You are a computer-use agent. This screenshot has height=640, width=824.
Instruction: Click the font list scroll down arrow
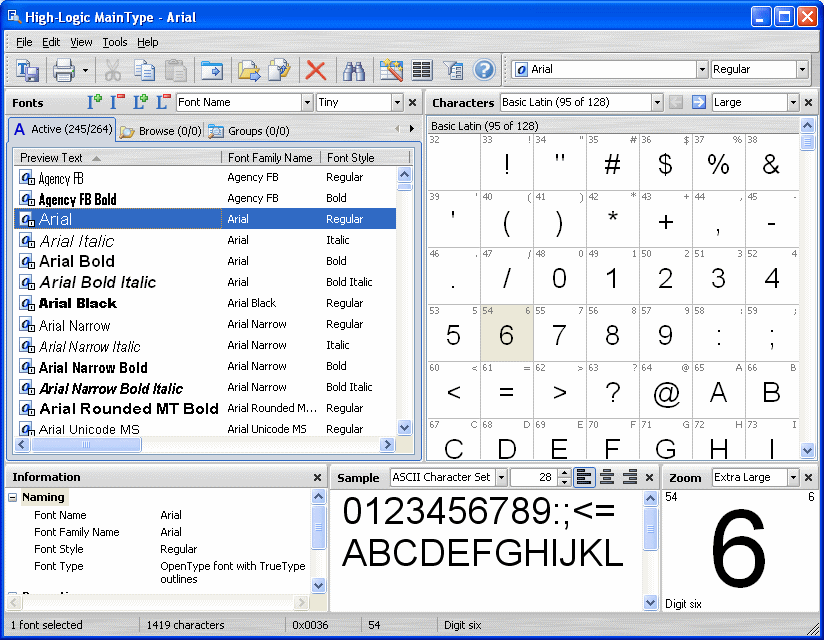[404, 428]
